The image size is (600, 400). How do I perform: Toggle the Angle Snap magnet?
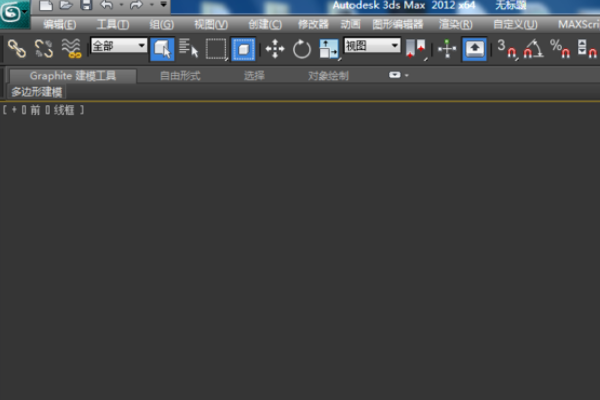pos(533,49)
